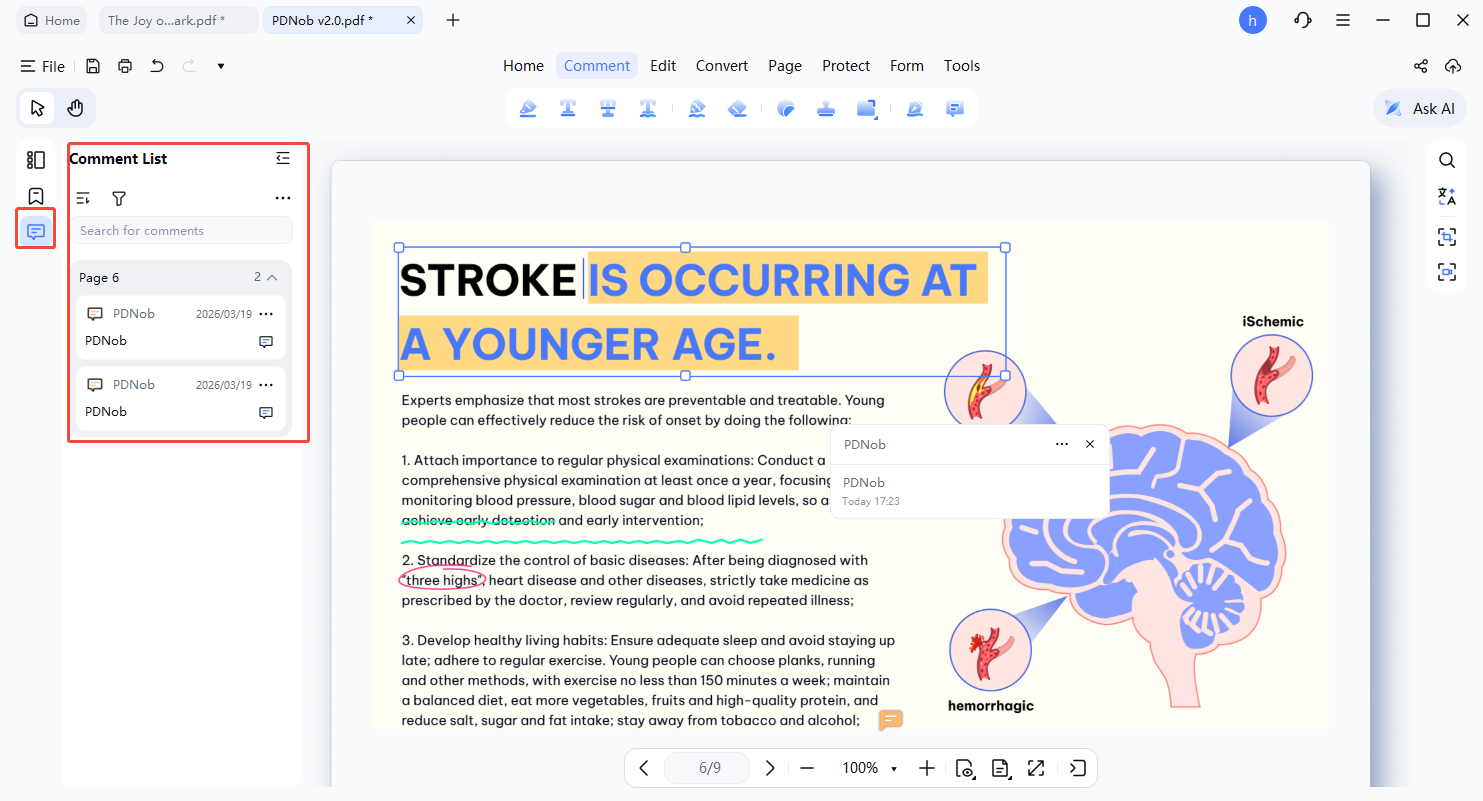Open the zoom level 100% dropdown

coord(893,769)
